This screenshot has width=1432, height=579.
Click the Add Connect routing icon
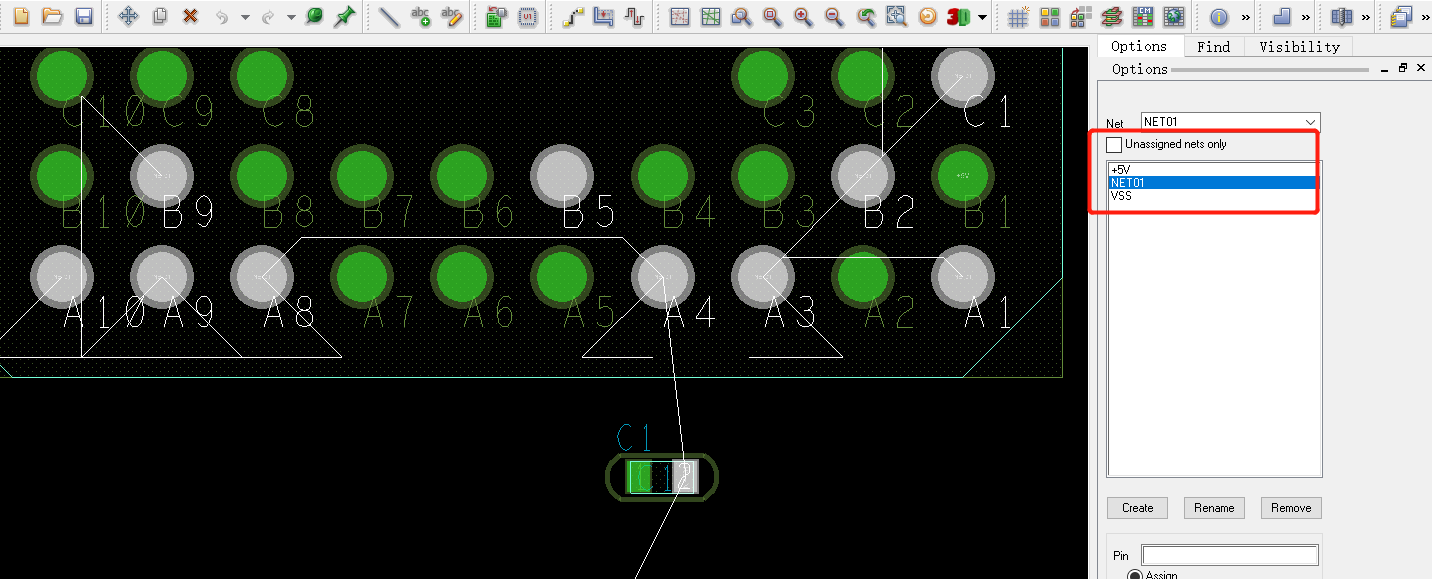pyautogui.click(x=573, y=17)
